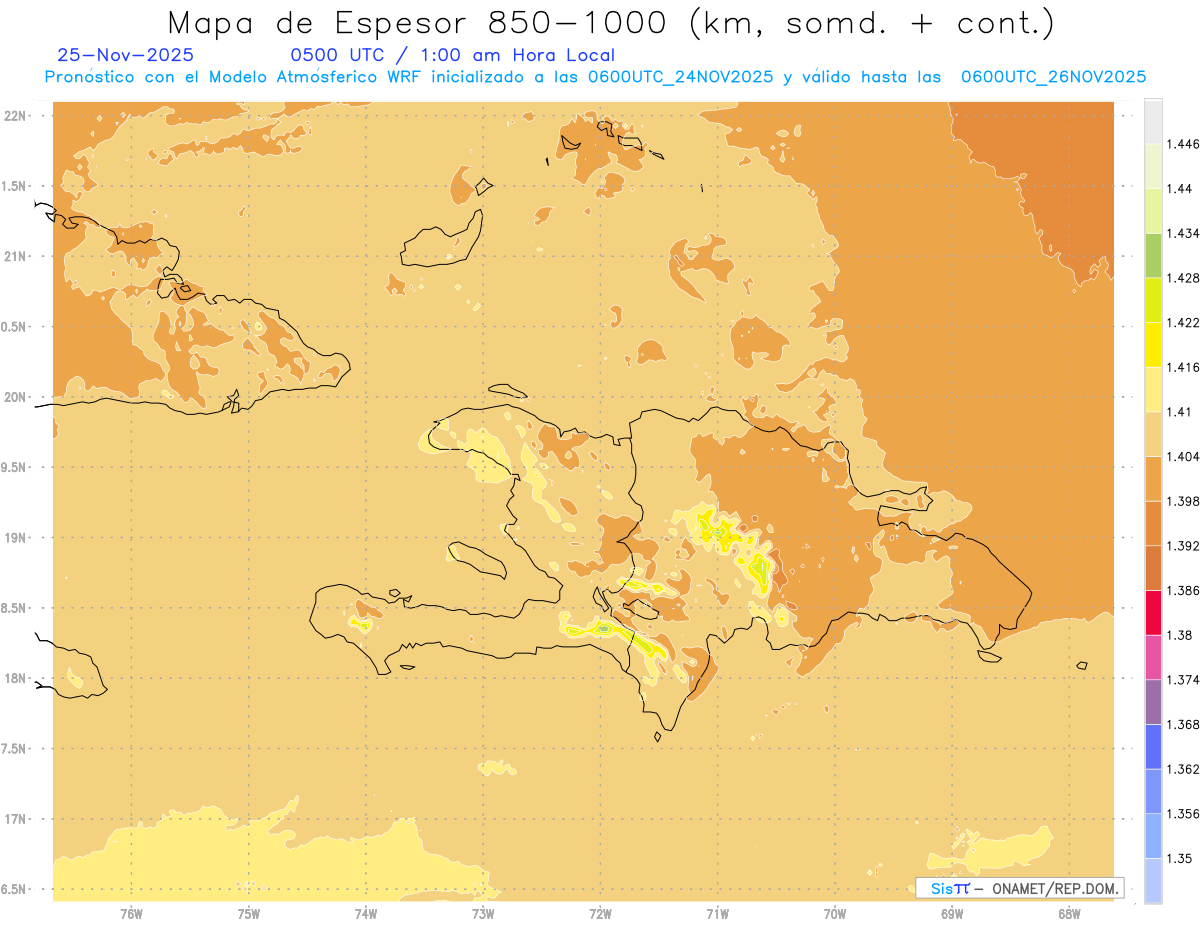Click the "69W" longitude label
This screenshot has height=927, width=1200.
pyautogui.click(x=952, y=913)
